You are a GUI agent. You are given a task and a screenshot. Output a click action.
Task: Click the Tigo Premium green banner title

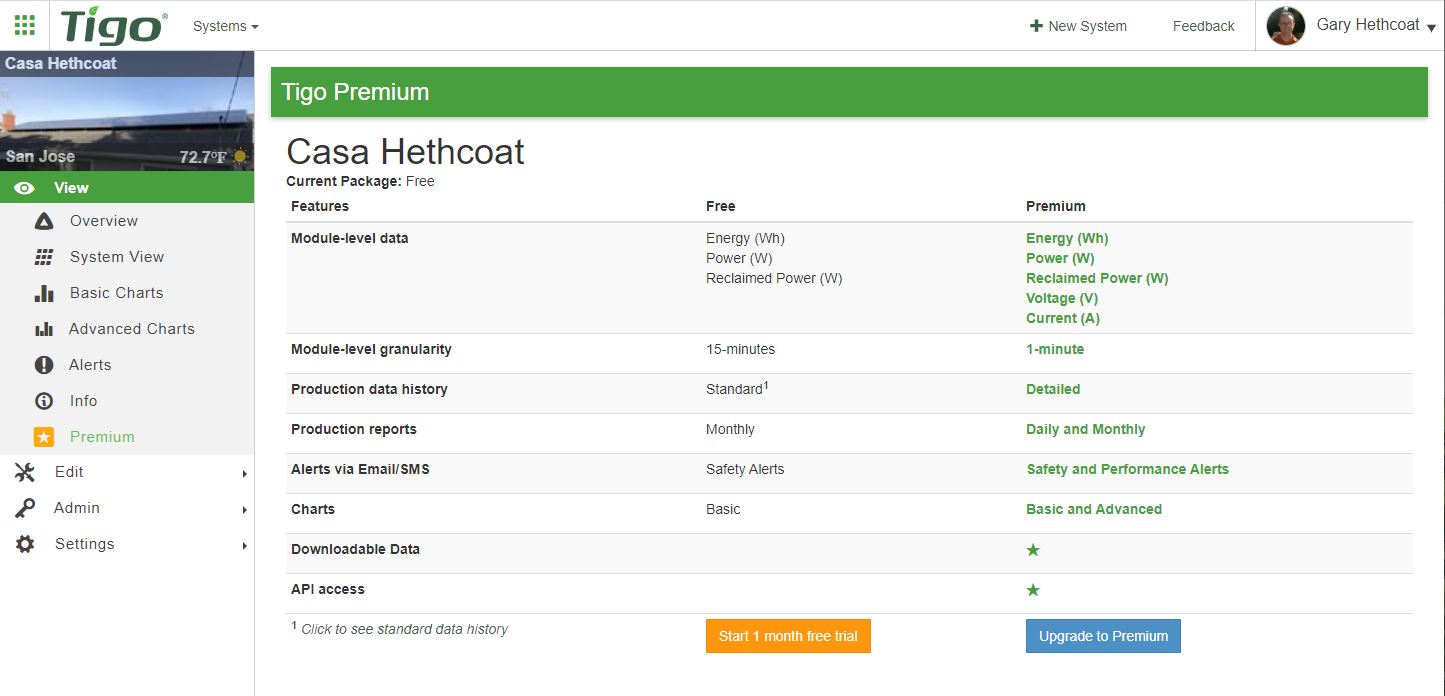355,92
